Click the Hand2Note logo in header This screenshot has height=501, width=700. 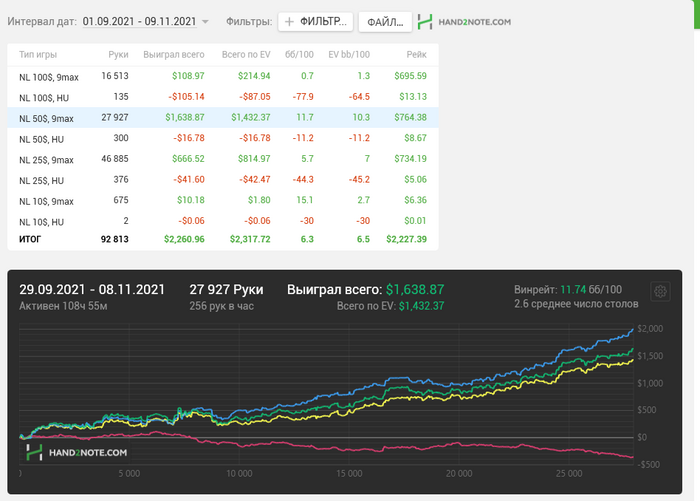coord(465,21)
